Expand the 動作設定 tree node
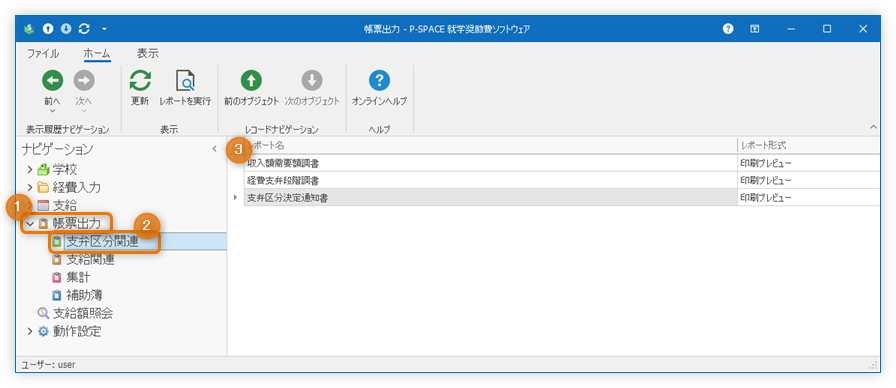Viewport: 896px width, 388px height. [x=30, y=331]
